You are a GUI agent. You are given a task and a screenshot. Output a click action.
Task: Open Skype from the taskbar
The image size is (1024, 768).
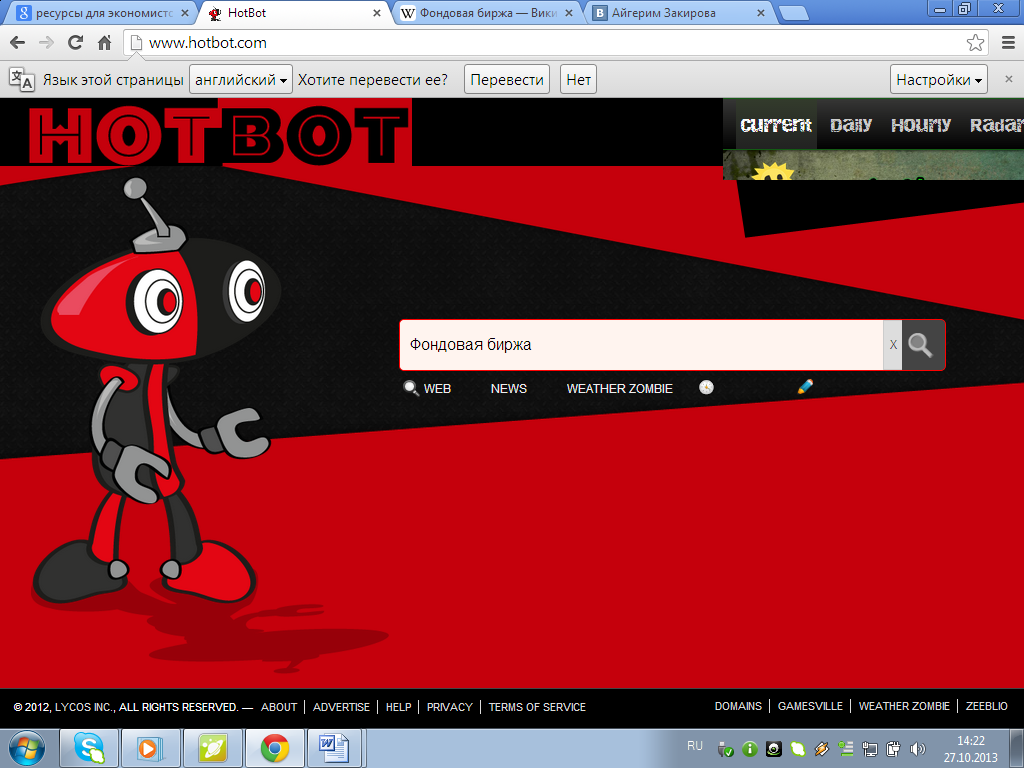coord(89,748)
